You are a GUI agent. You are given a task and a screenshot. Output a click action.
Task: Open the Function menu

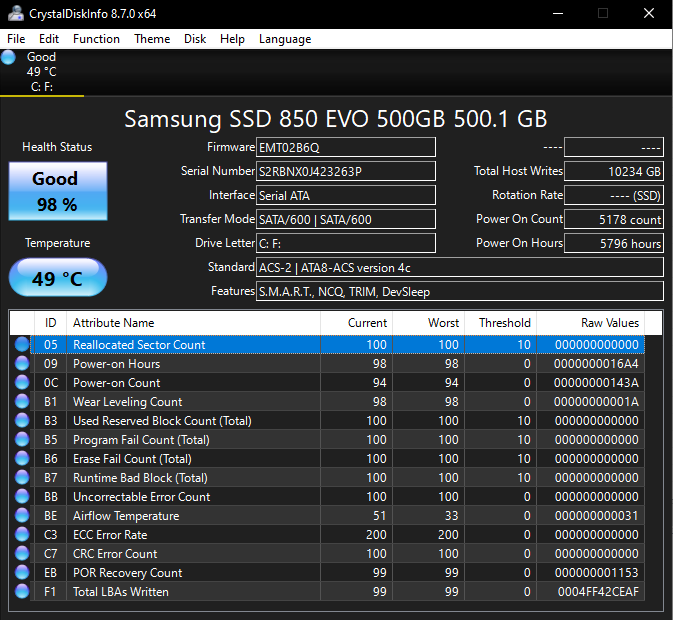96,39
